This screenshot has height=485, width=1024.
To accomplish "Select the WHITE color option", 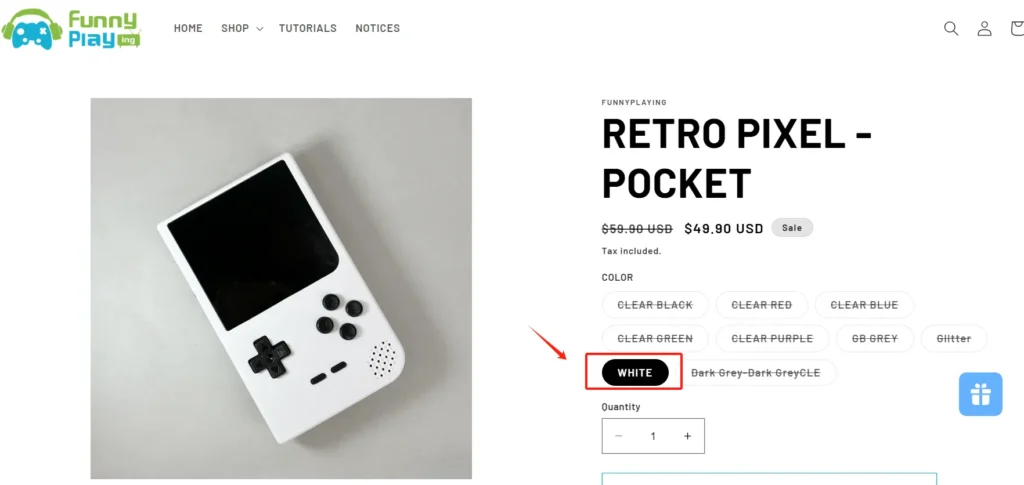I will (635, 373).
